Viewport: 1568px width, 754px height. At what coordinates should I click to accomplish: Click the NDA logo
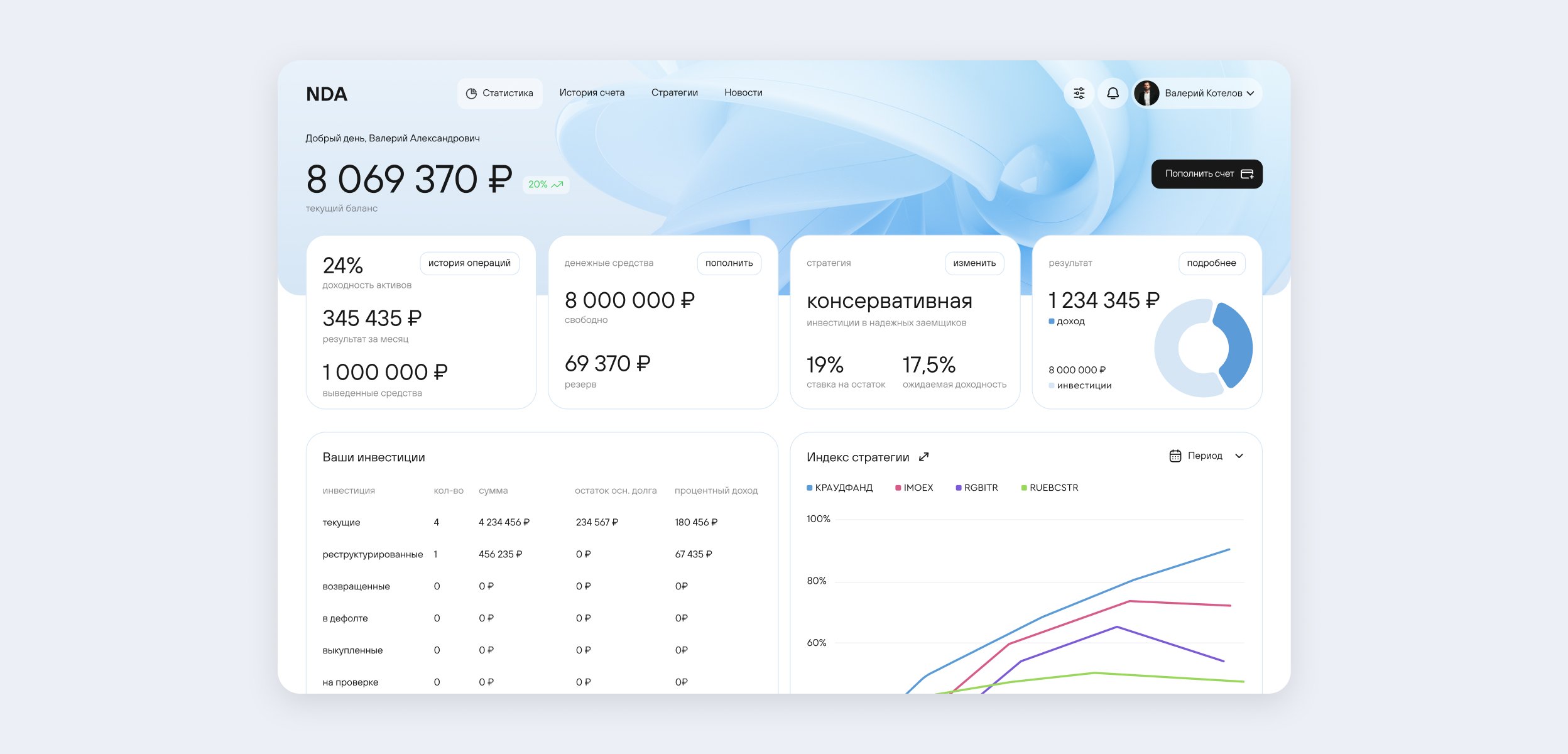(x=327, y=94)
